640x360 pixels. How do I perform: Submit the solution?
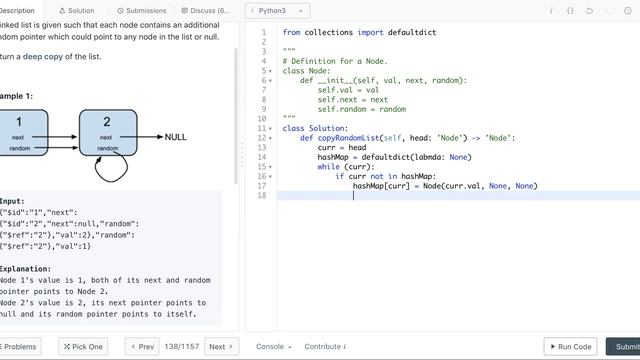coord(623,347)
